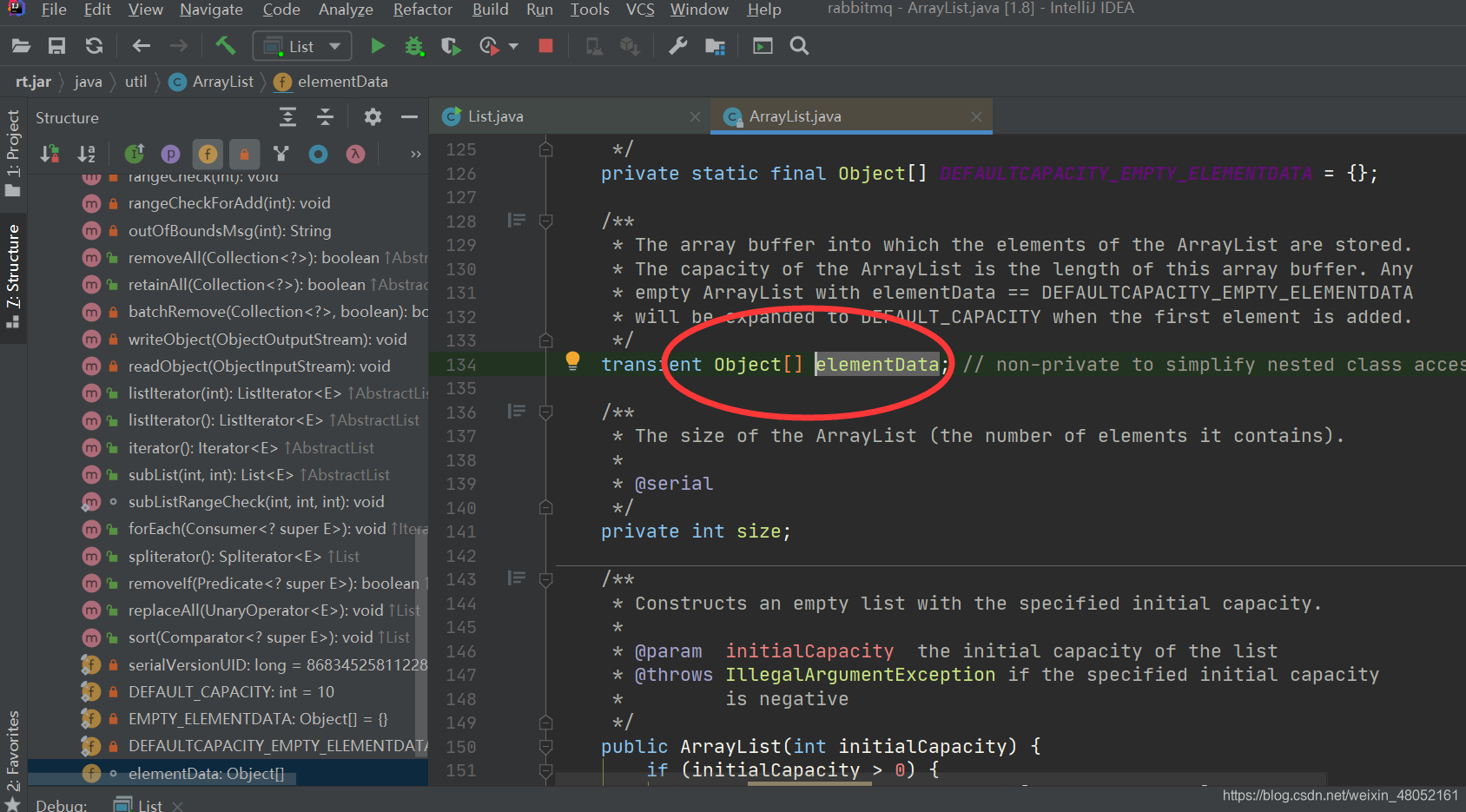Show more Structure toolbar items chevron

(x=415, y=154)
